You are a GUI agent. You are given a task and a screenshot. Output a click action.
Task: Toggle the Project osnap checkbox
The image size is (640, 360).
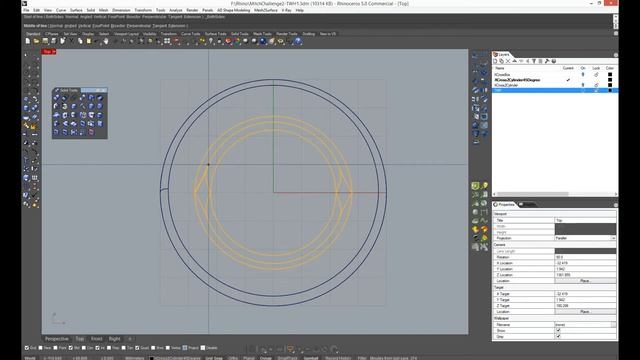(x=185, y=348)
